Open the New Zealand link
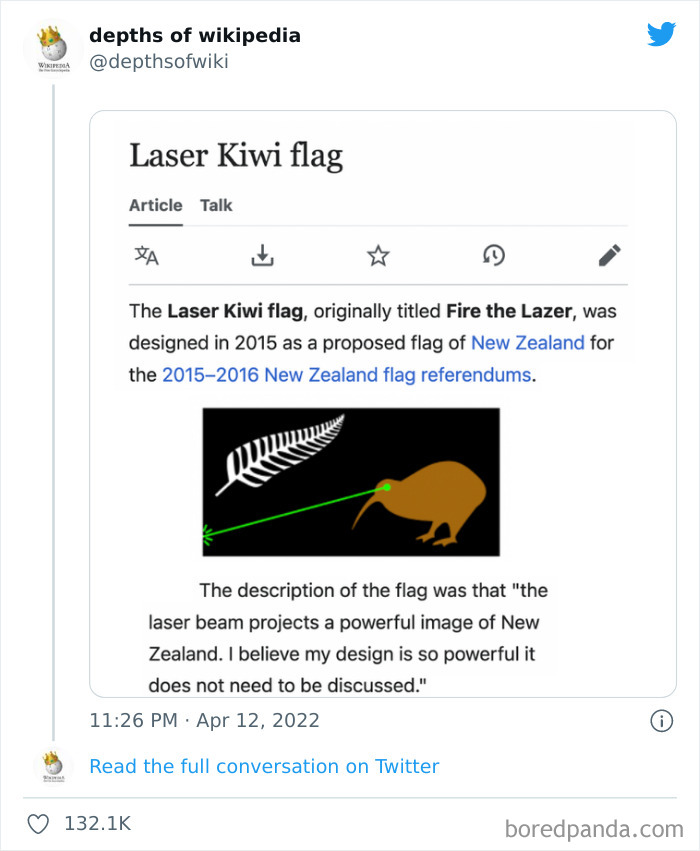Image resolution: width=700 pixels, height=851 pixels. click(x=528, y=343)
